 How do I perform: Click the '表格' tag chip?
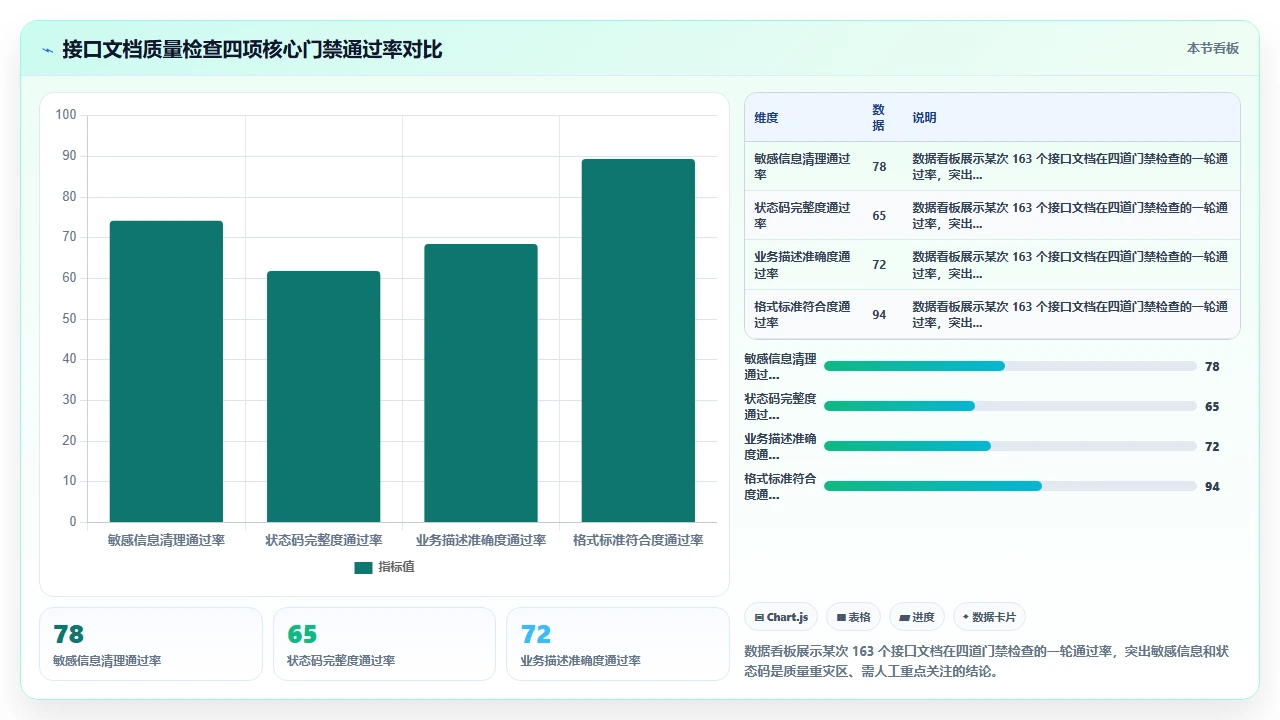point(853,617)
